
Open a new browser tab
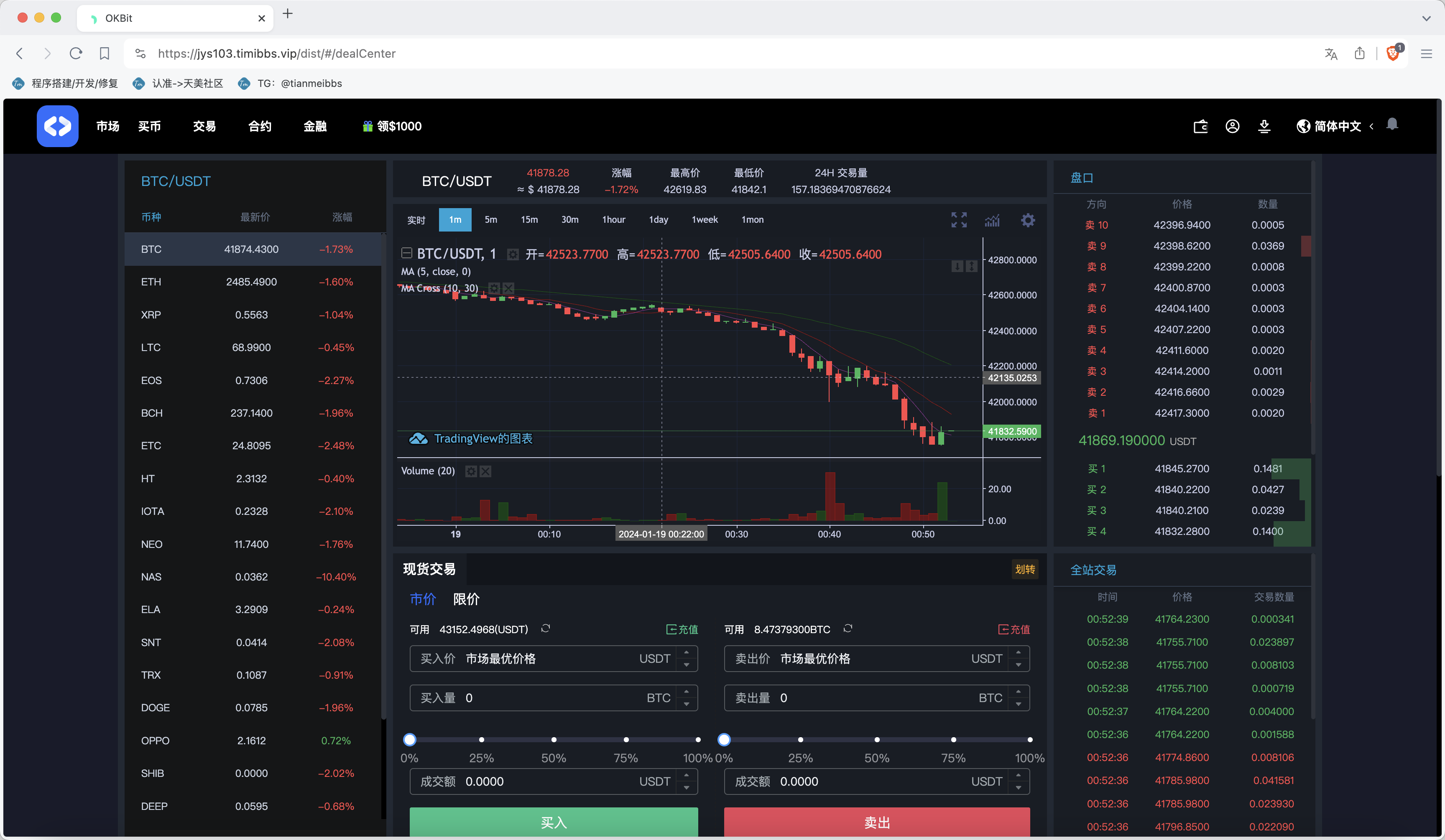point(288,14)
